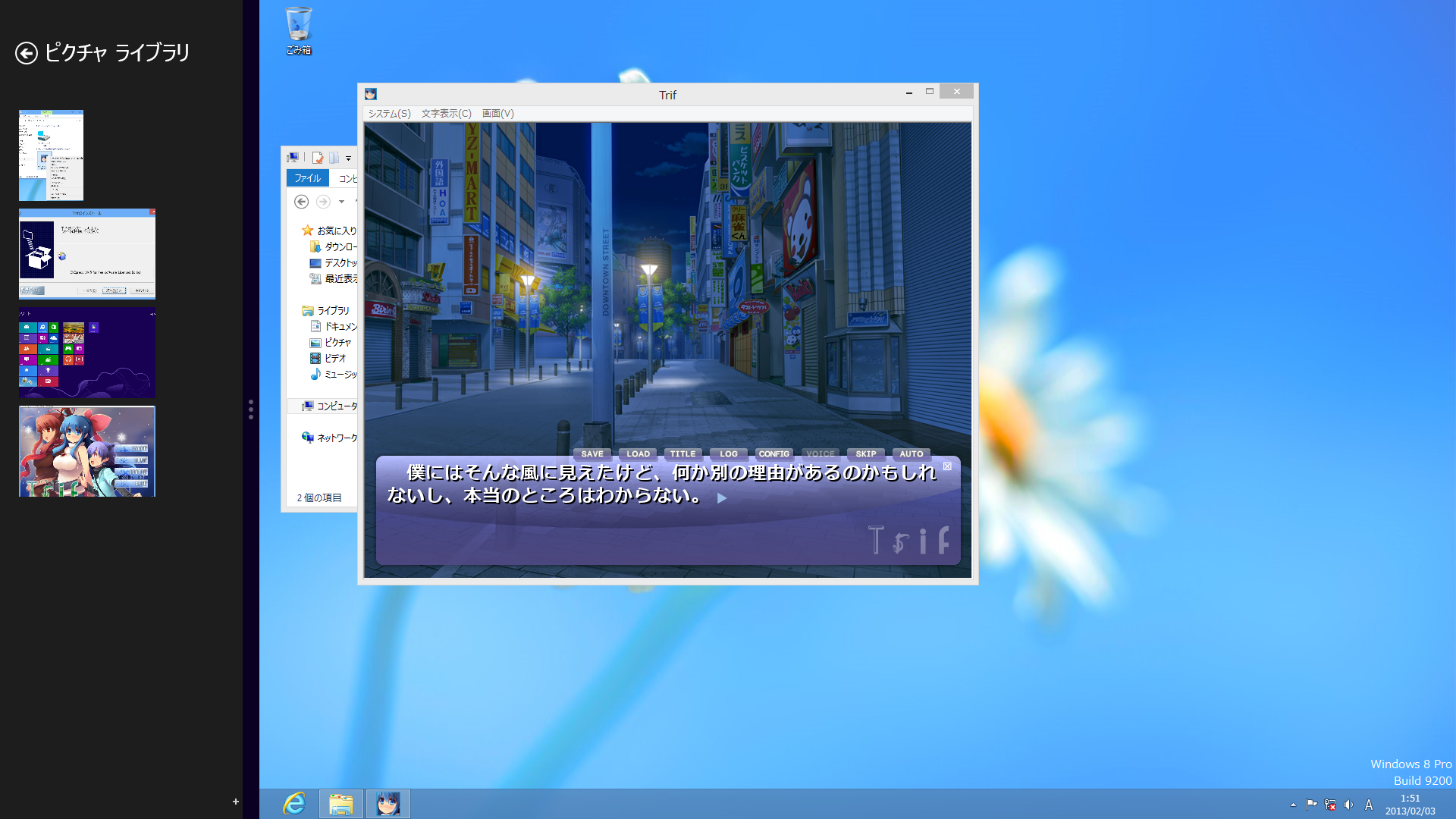Screen dimensions: 1456x819
Task: Click the Internet Explorer taskbar icon
Action: coord(294,804)
